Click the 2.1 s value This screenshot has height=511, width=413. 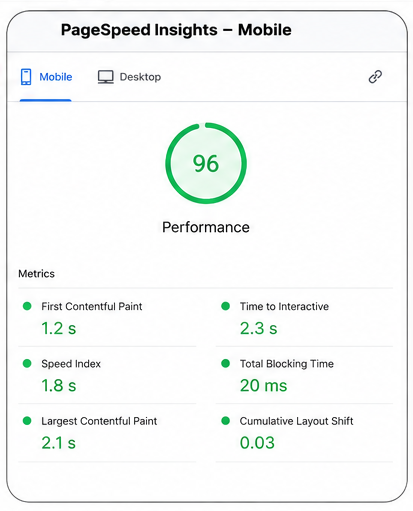(x=59, y=443)
